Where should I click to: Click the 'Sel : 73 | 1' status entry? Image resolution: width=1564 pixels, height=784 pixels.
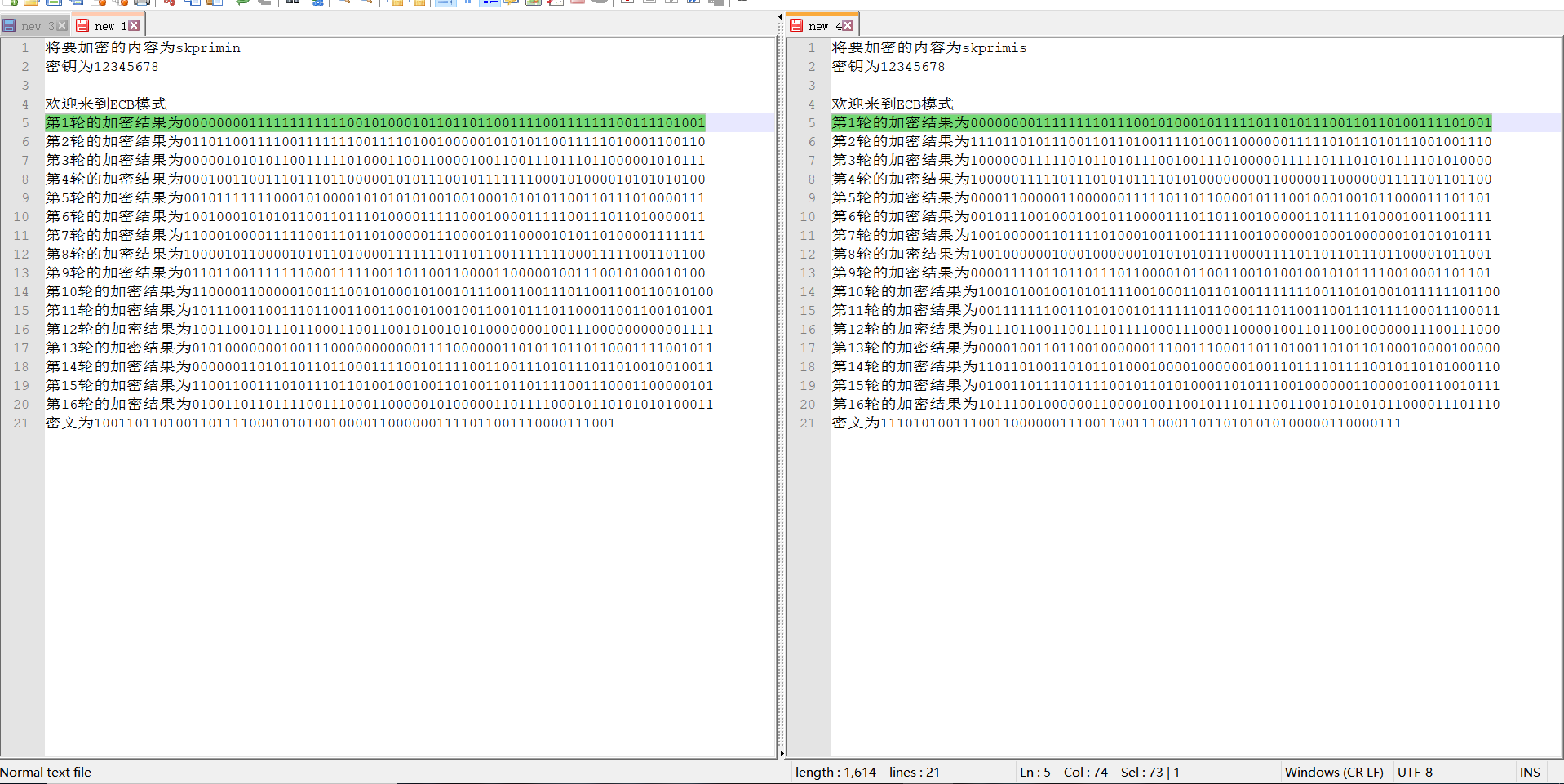pos(1150,773)
